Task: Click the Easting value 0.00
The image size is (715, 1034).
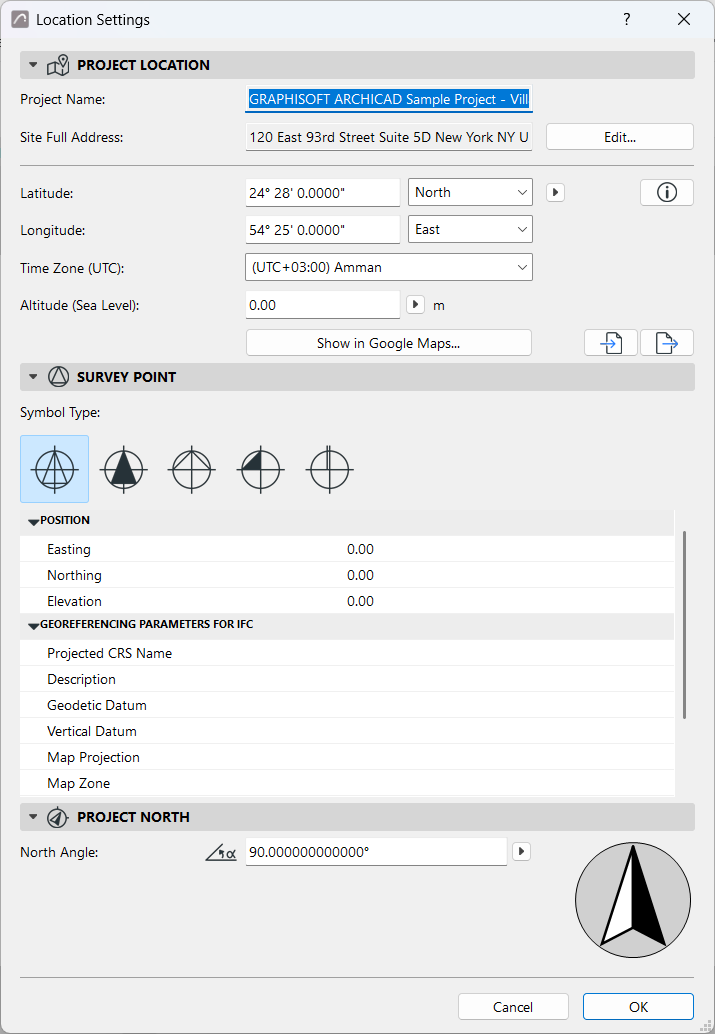Action: click(x=360, y=549)
